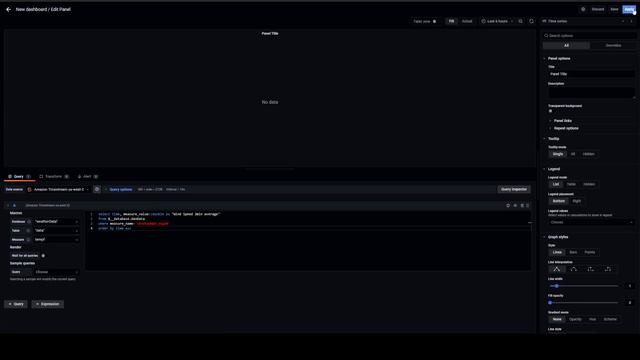Switch to the Alert tab

pos(87,177)
